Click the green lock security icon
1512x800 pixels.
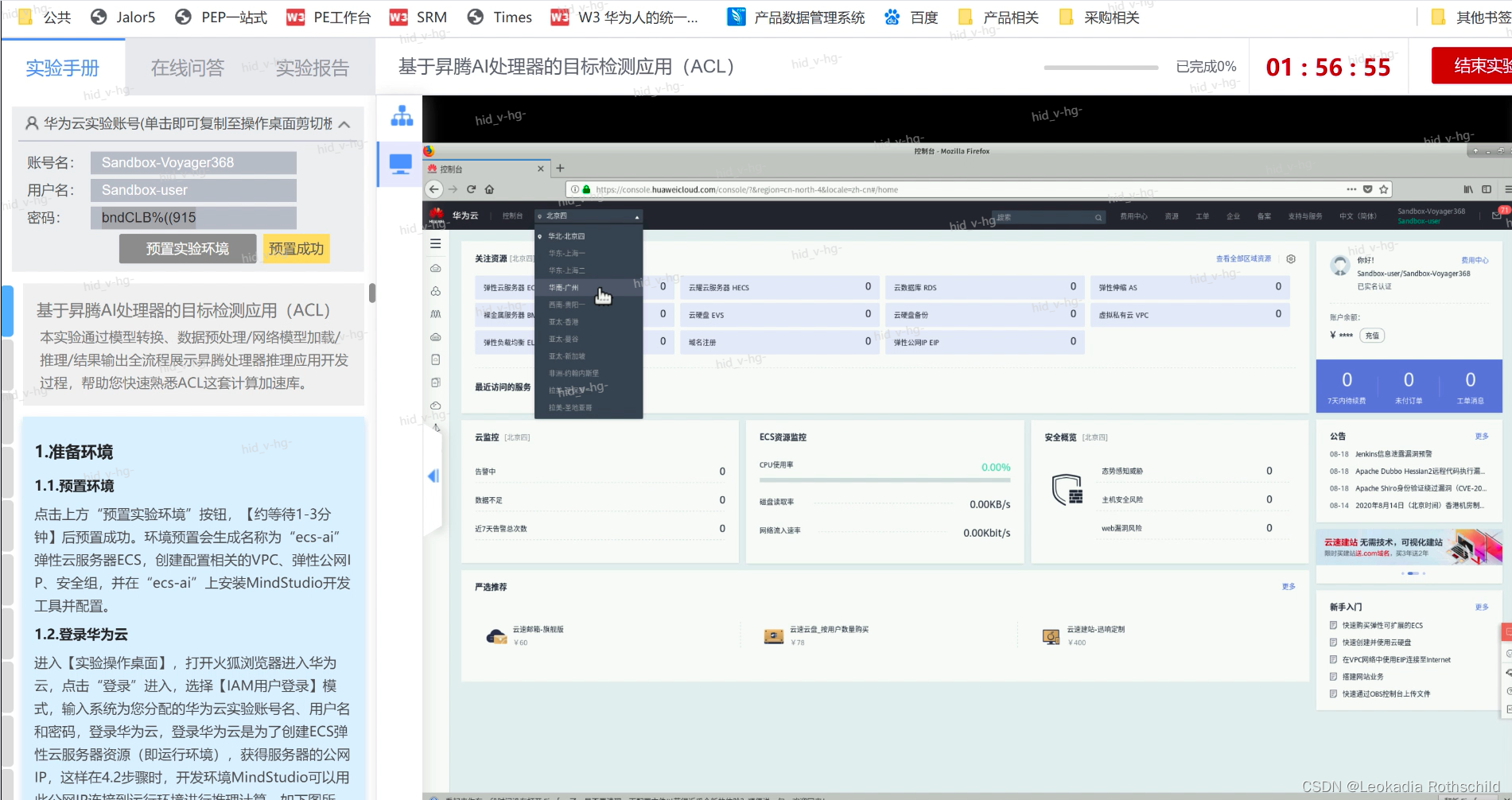click(586, 189)
